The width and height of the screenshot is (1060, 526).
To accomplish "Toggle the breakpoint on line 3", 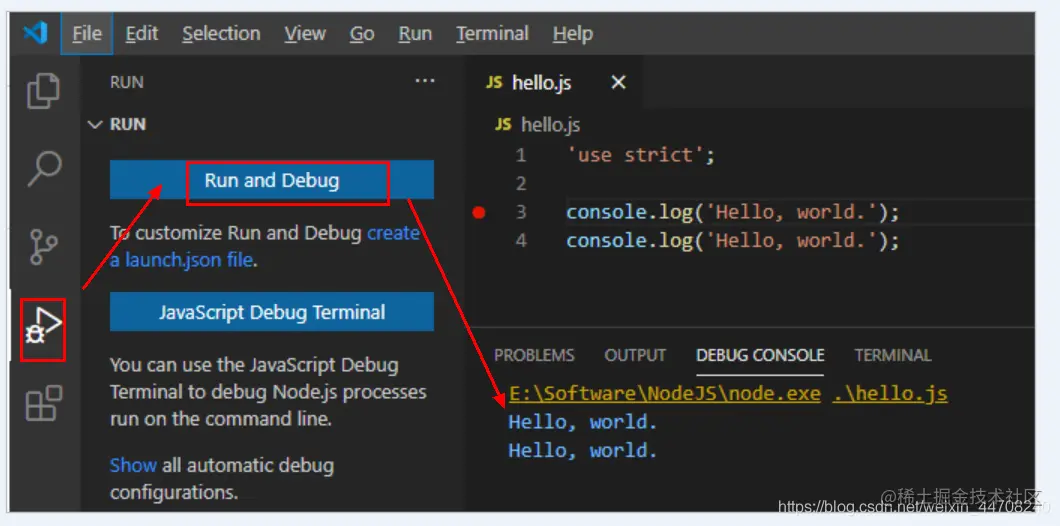I will point(479,212).
